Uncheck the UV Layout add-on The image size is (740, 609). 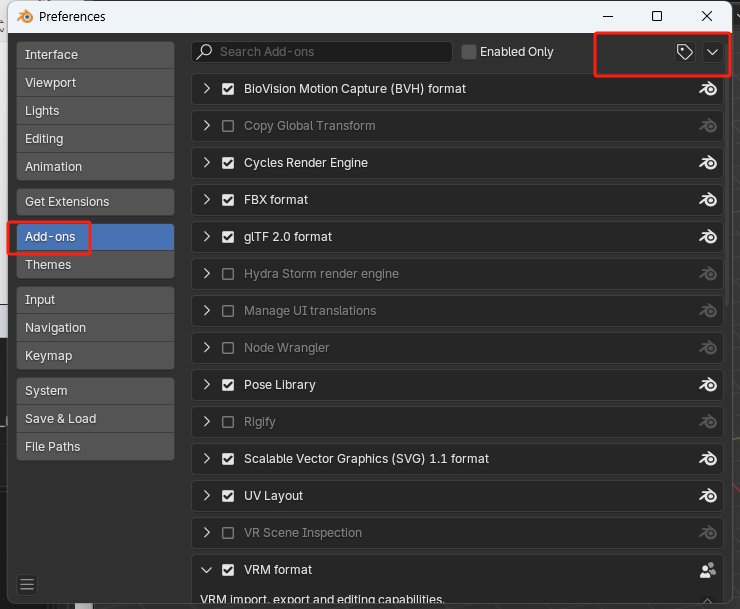point(228,496)
